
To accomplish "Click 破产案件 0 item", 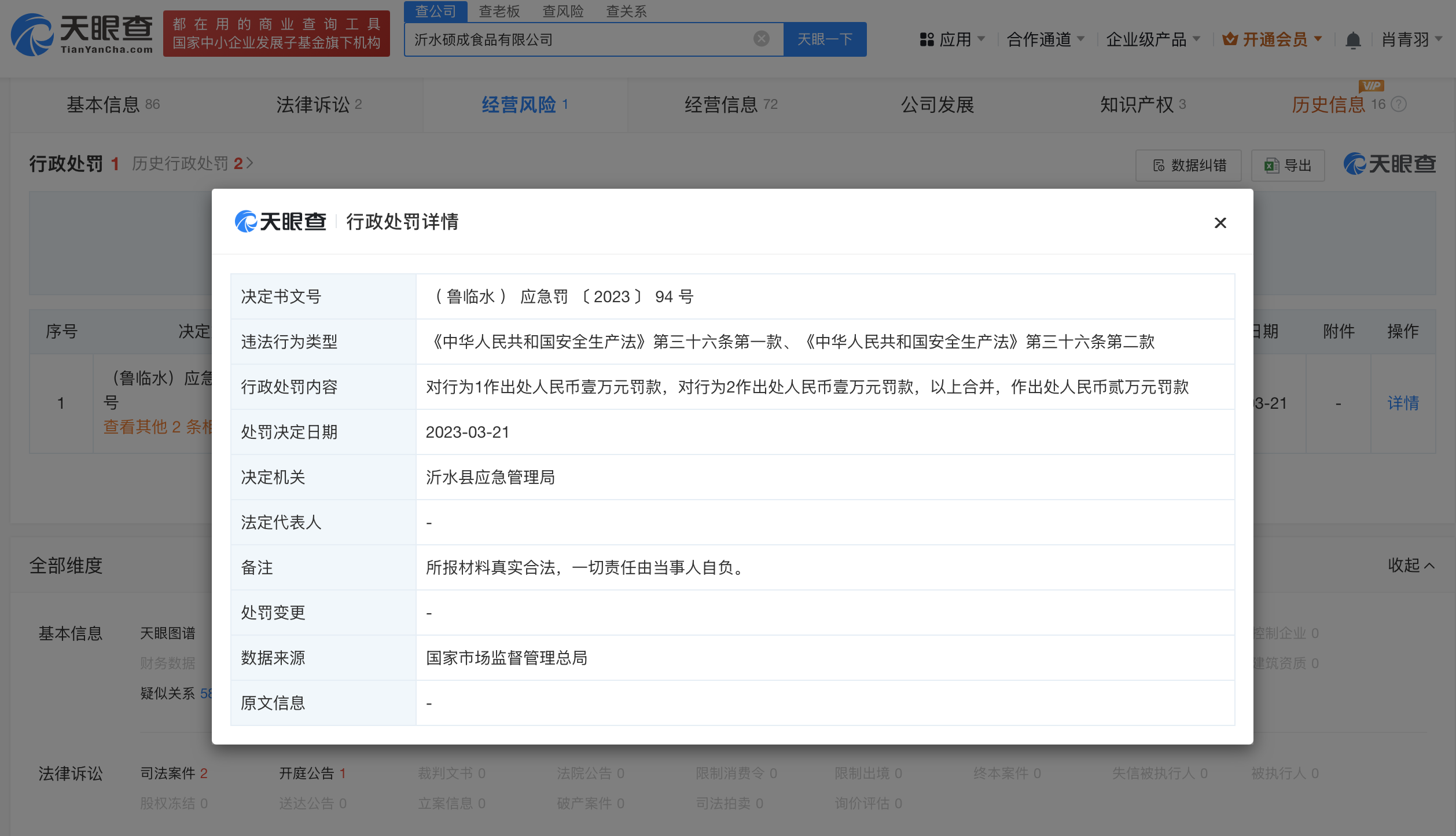I will point(590,804).
